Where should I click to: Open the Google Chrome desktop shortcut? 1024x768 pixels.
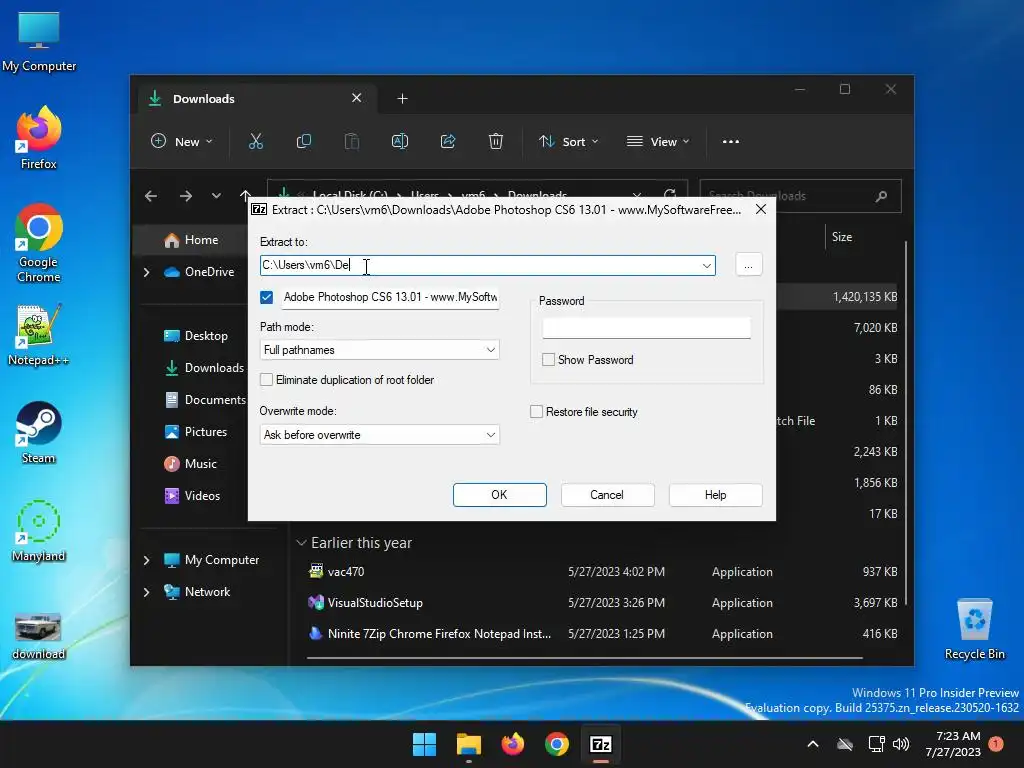(x=39, y=243)
